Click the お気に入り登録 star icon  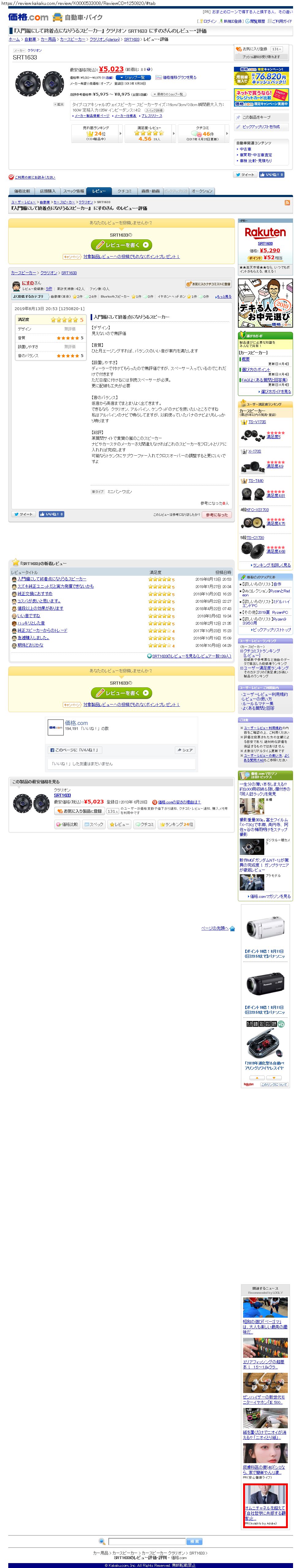point(238,49)
